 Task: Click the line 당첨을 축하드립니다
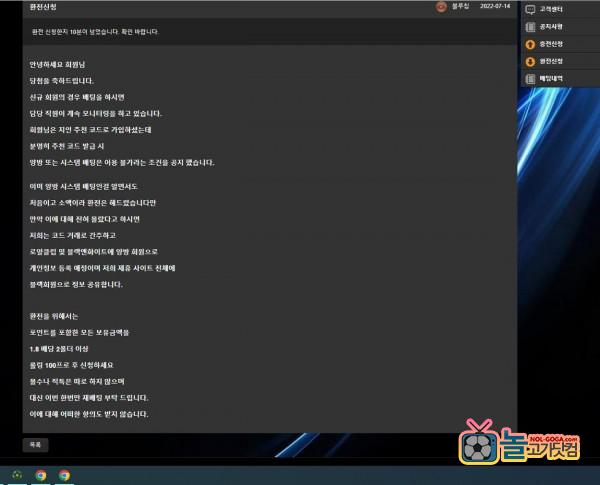pyautogui.click(x=61, y=81)
